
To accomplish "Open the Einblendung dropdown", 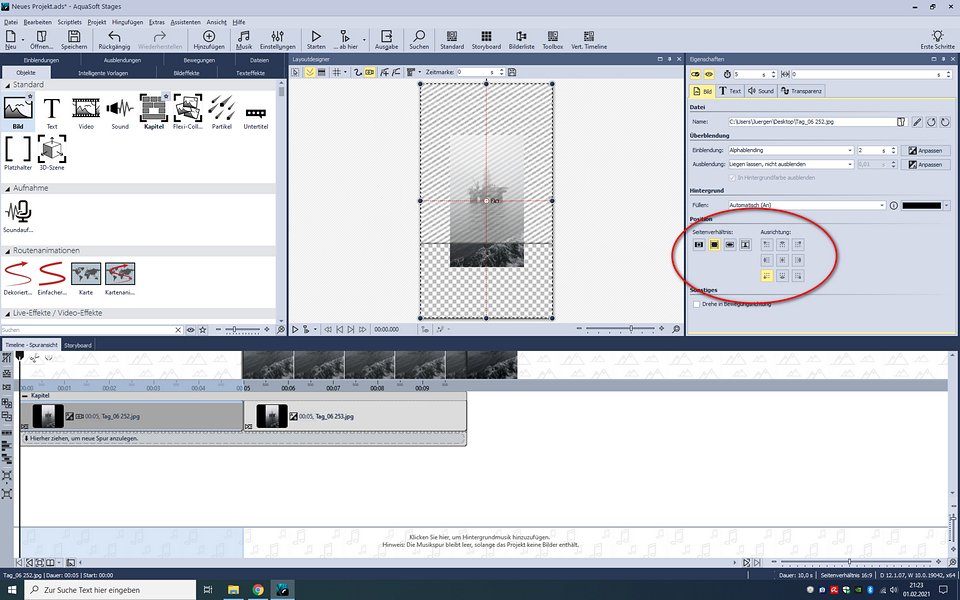I will coord(849,150).
